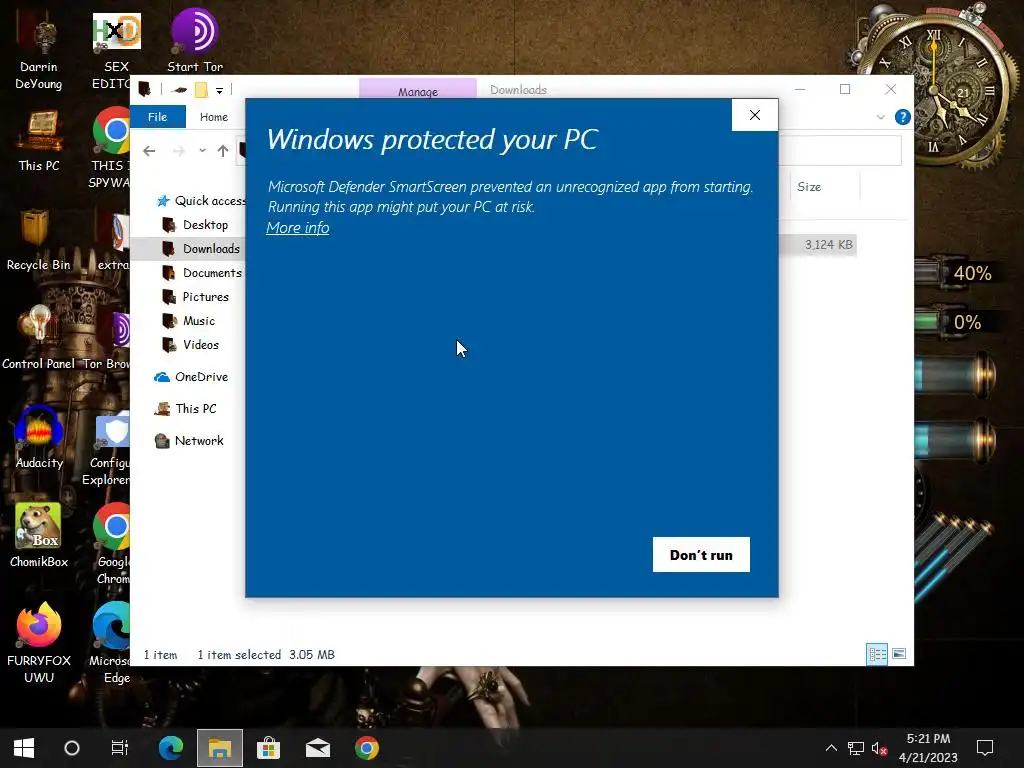Open the Windows Start menu
Image resolution: width=1024 pixels, height=768 pixels.
(x=24, y=748)
